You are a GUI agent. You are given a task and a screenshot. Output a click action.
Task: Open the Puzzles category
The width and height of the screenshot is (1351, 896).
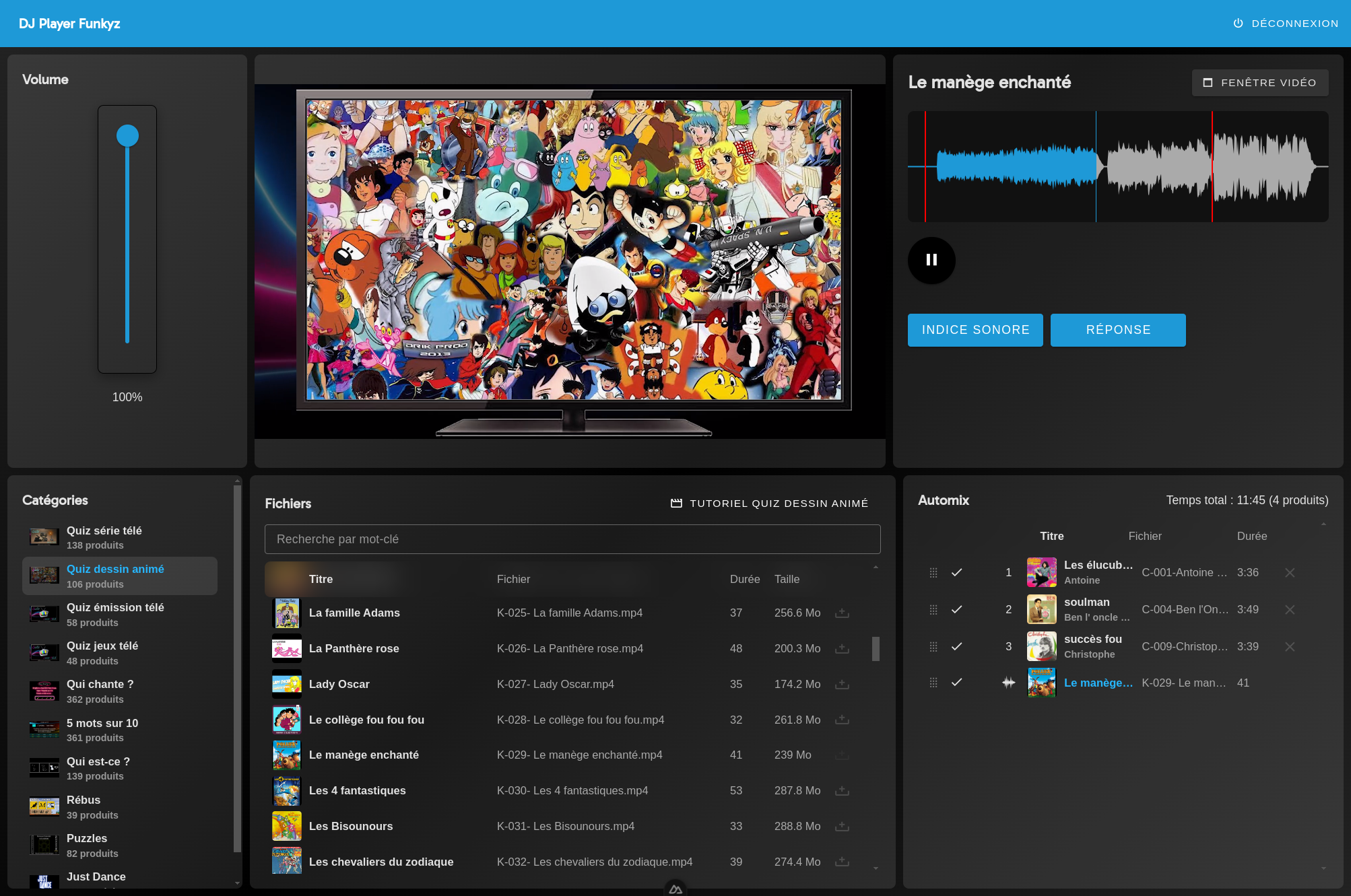click(120, 845)
